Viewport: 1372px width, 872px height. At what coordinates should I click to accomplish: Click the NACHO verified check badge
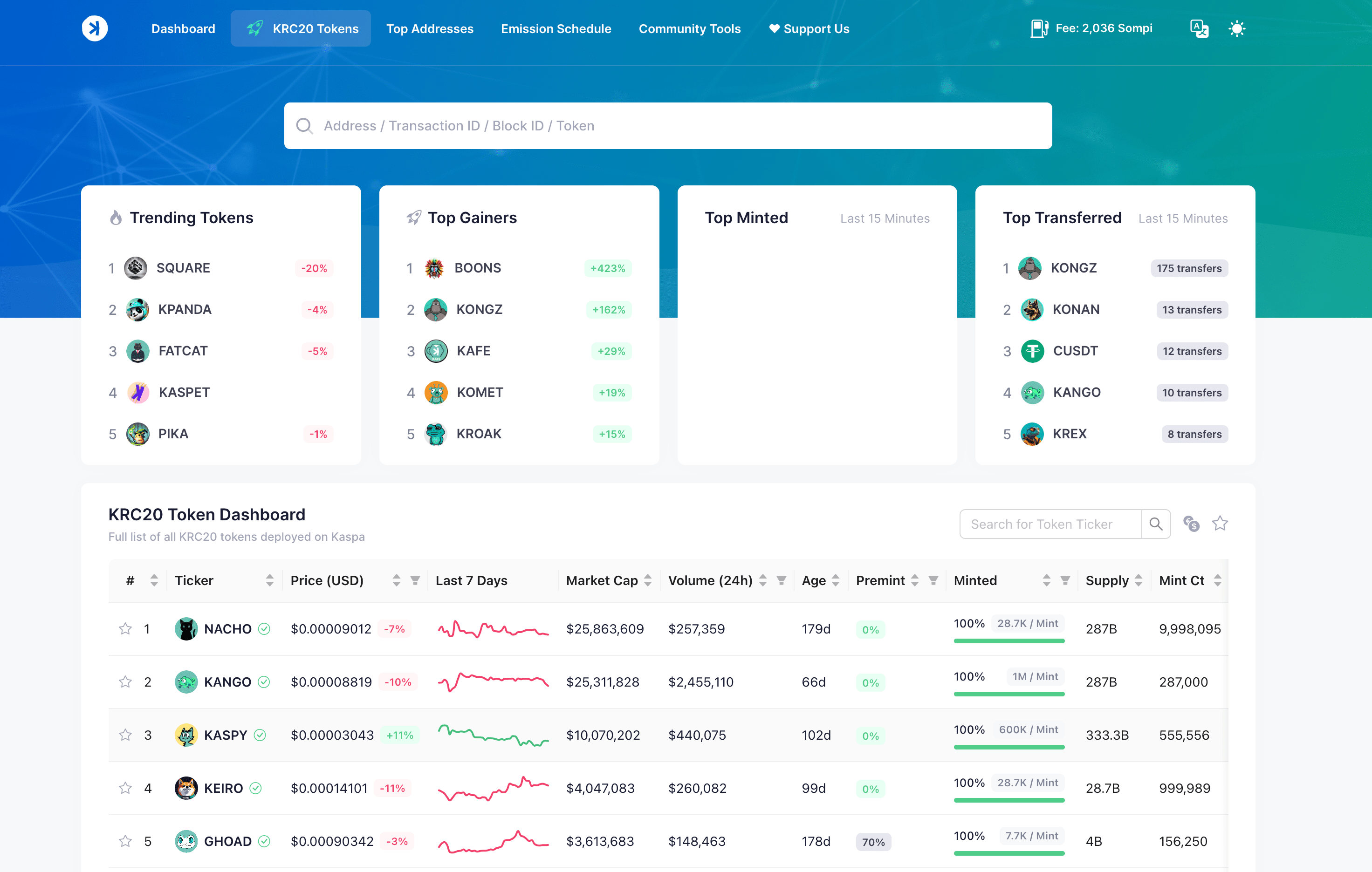point(264,629)
